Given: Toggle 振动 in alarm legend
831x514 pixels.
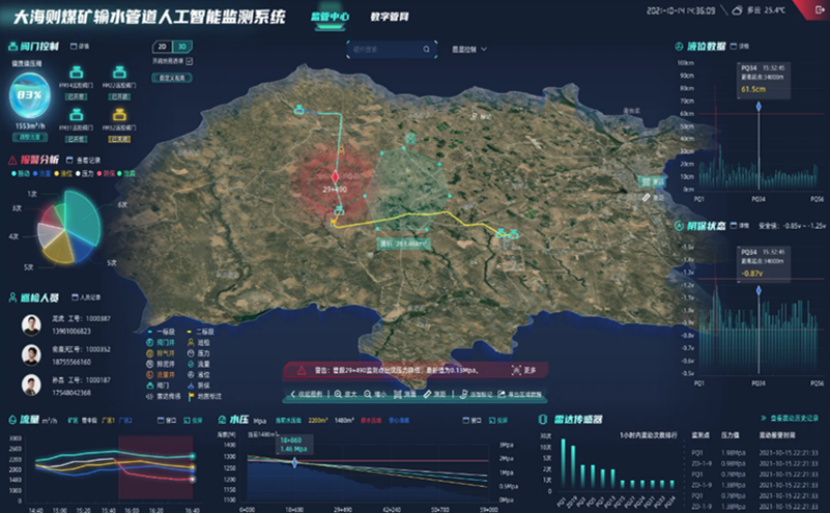Looking at the screenshot, I should (20, 173).
